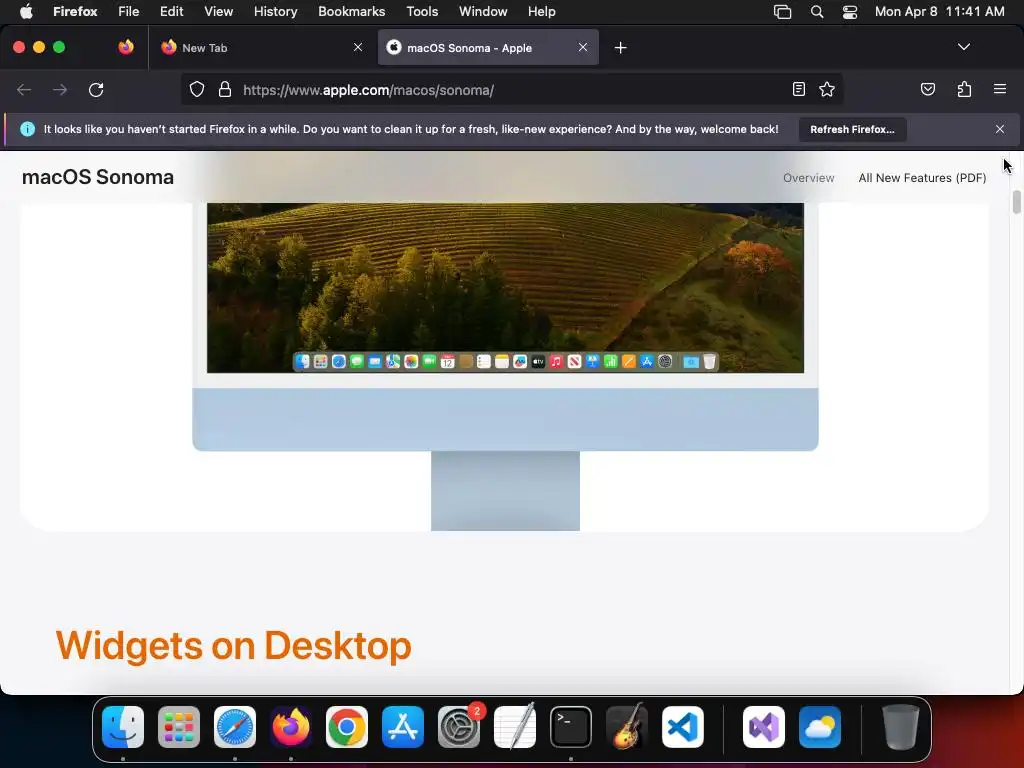The image size is (1024, 768).
Task: Launch Google Chrome from the Dock
Action: 347,727
